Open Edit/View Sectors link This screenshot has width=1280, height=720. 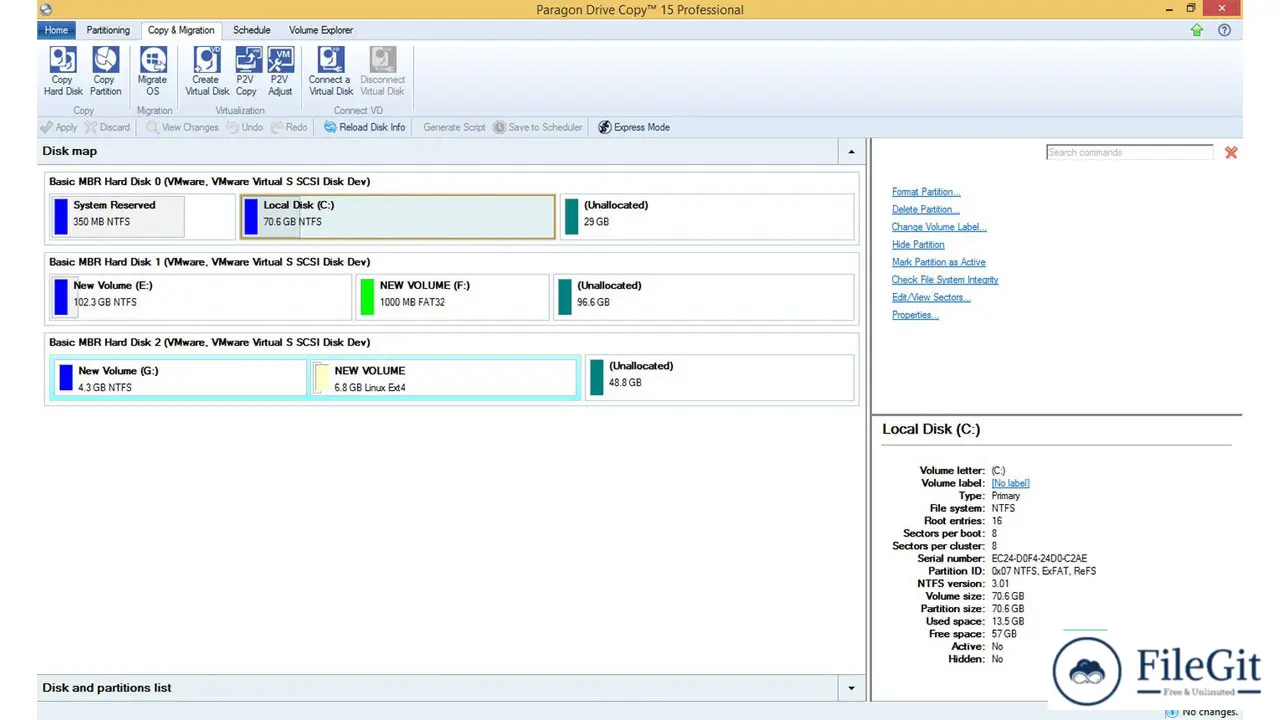(x=931, y=297)
